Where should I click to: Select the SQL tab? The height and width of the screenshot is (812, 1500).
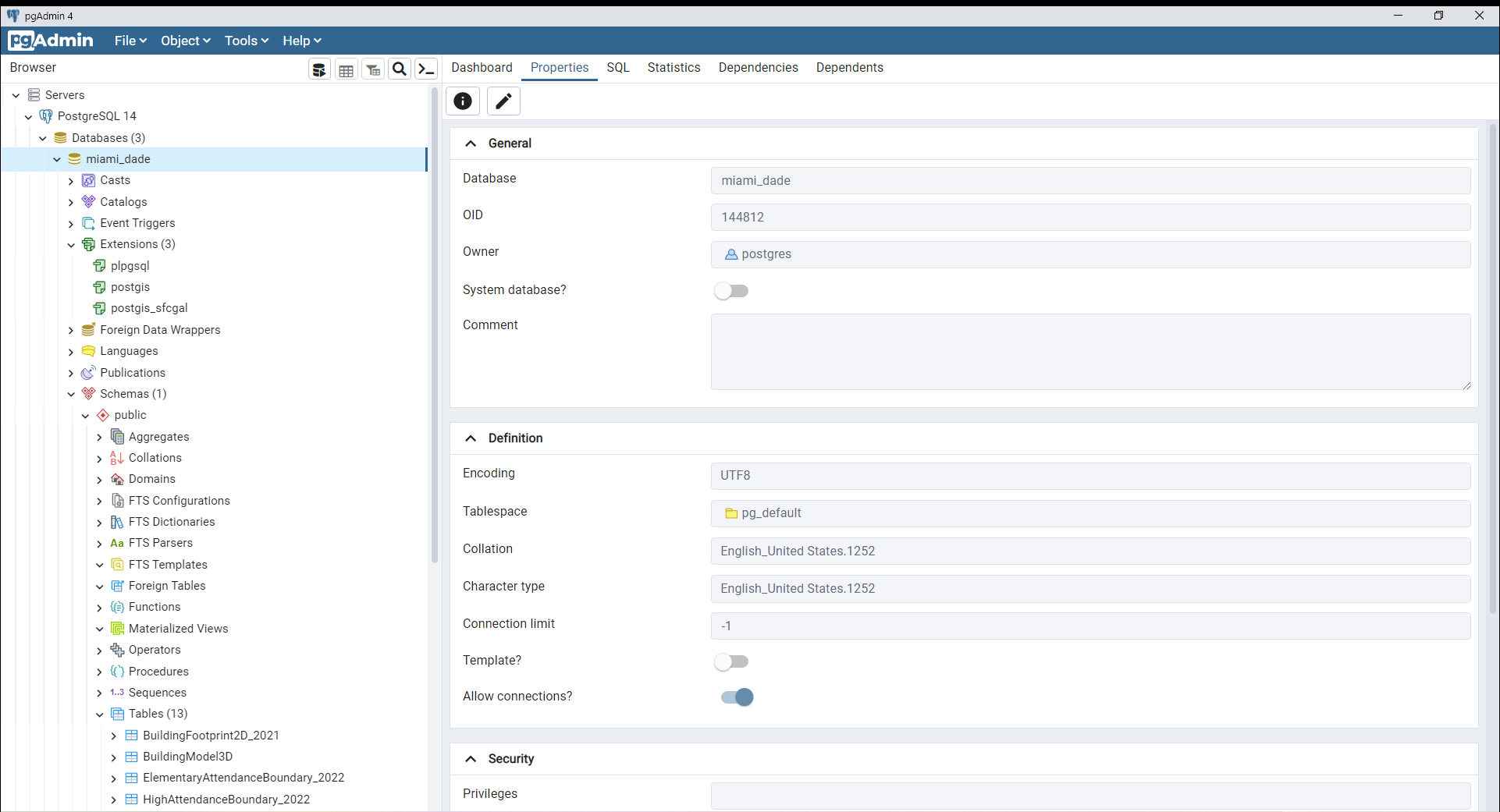[617, 67]
